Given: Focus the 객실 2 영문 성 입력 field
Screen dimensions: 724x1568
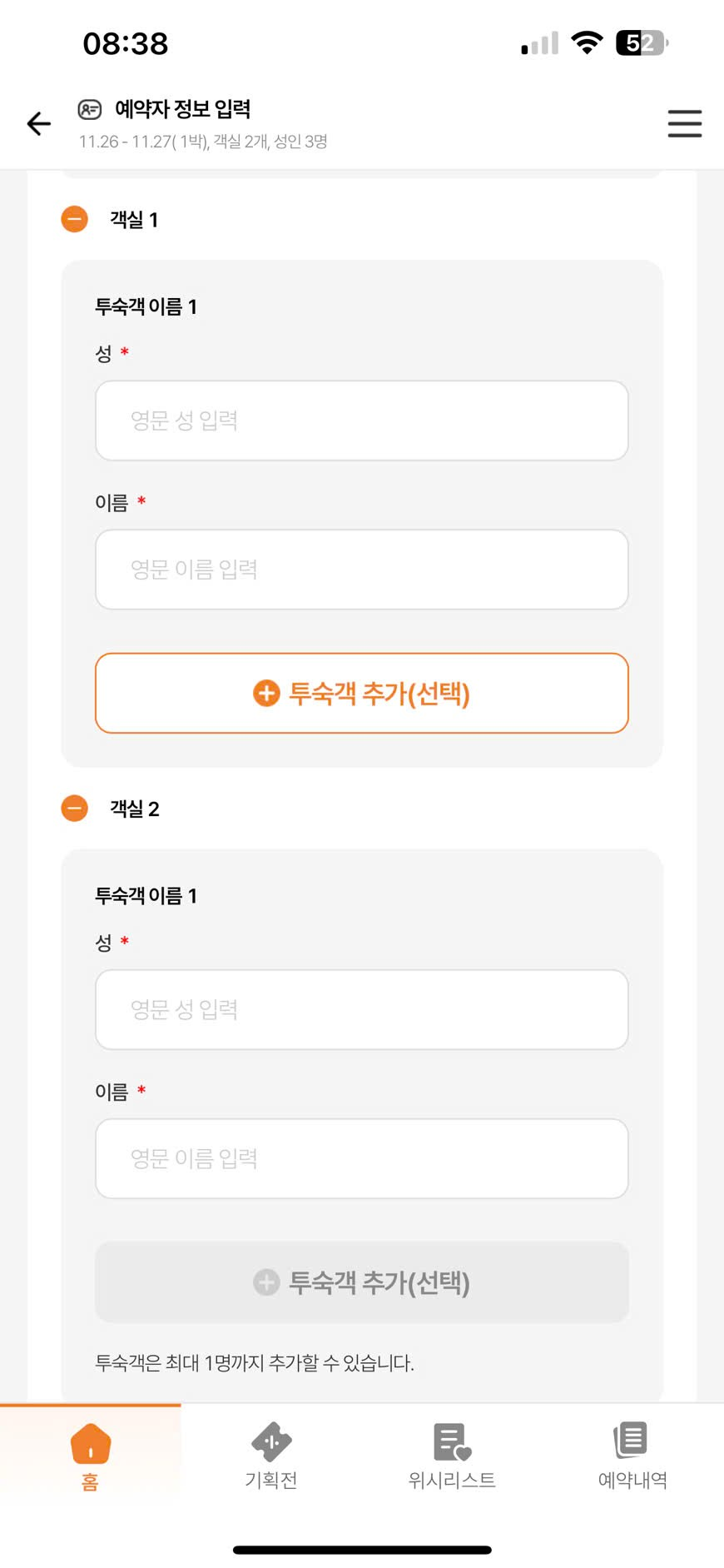Looking at the screenshot, I should pyautogui.click(x=361, y=1009).
